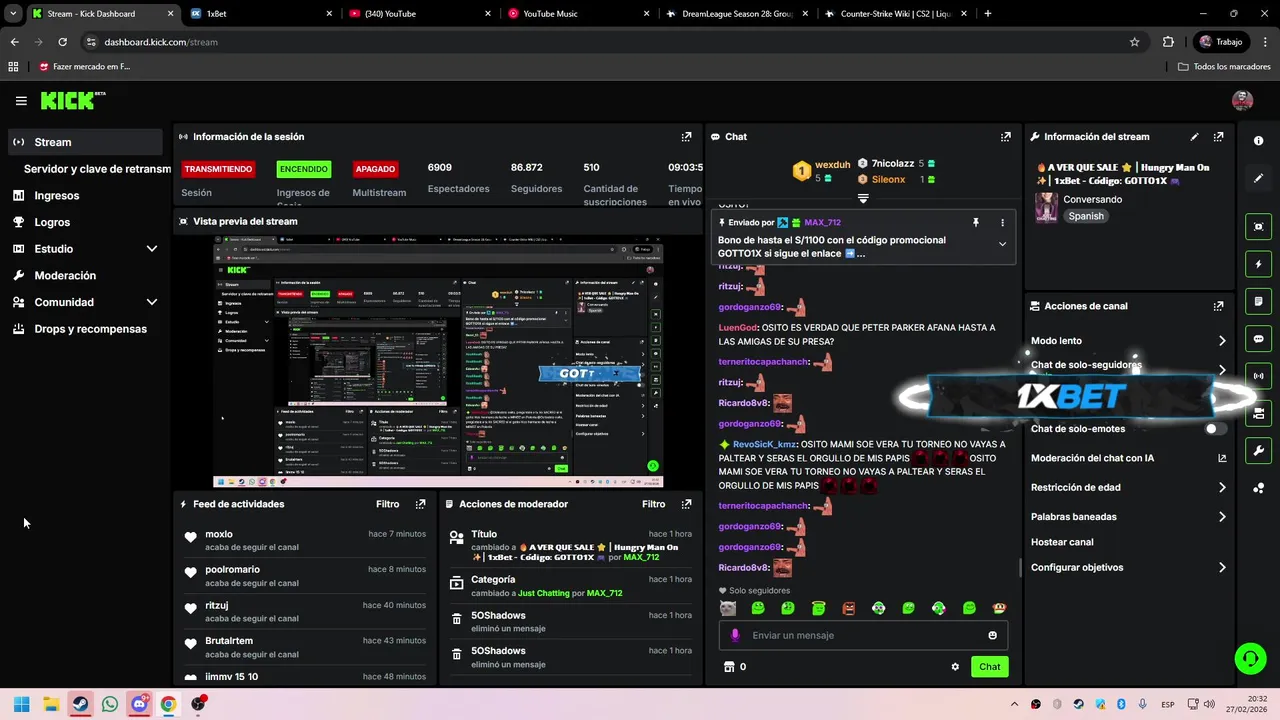
Task: Open external link for Moderación del chat con IA
Action: point(1222,458)
